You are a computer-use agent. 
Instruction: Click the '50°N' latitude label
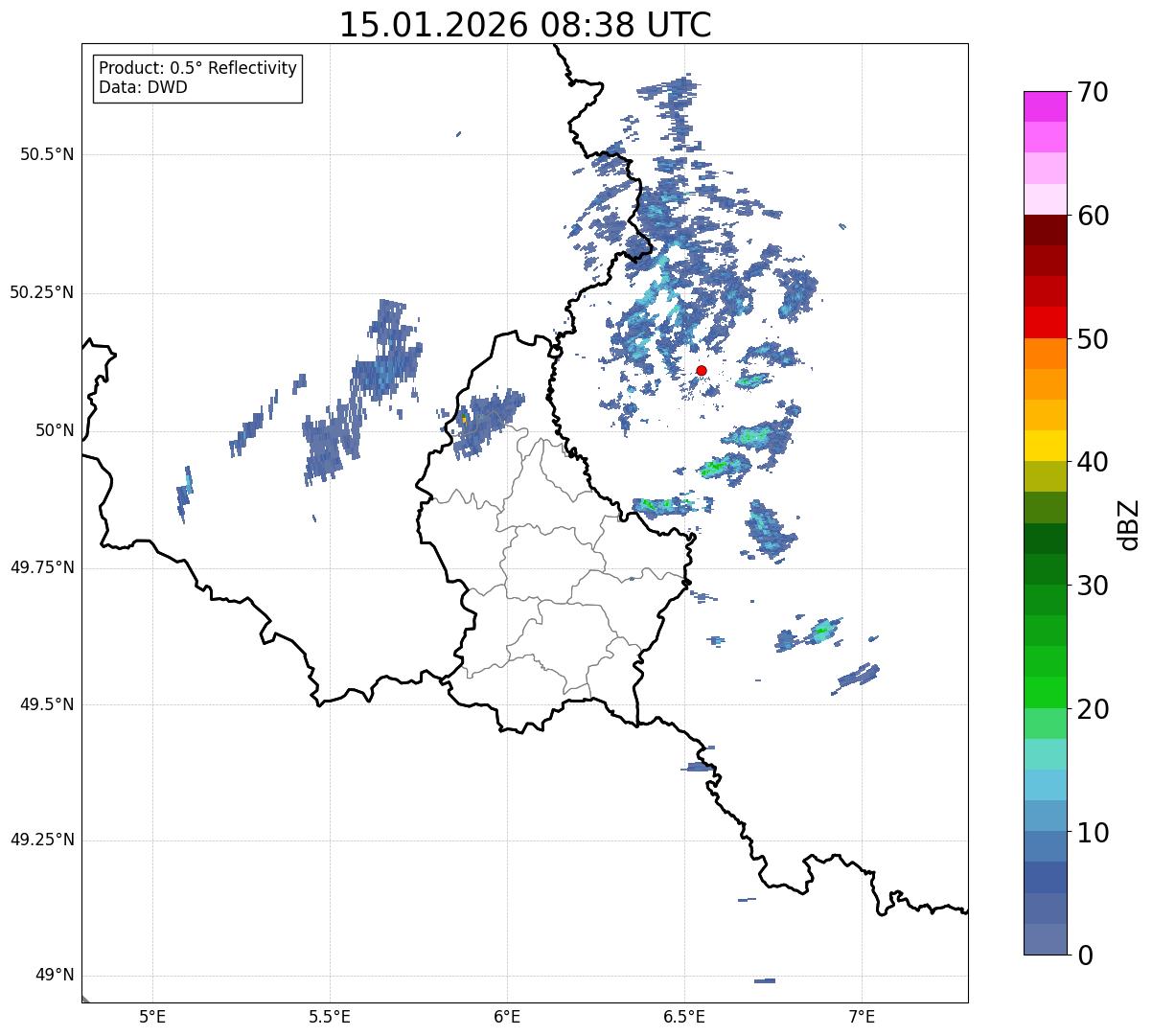(56, 430)
